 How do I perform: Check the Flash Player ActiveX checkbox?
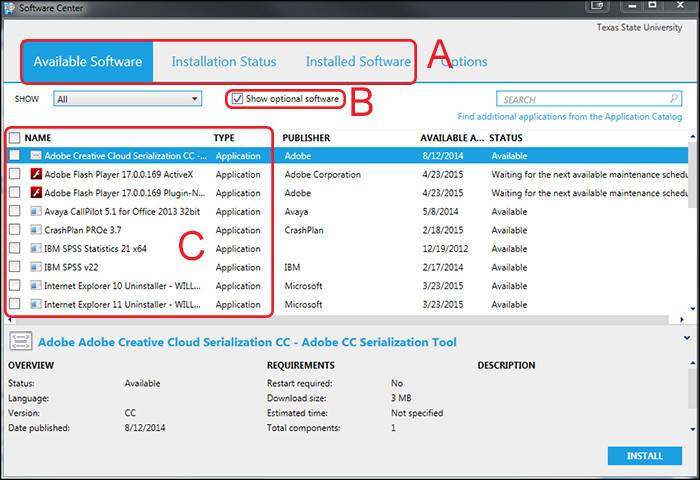[14, 174]
